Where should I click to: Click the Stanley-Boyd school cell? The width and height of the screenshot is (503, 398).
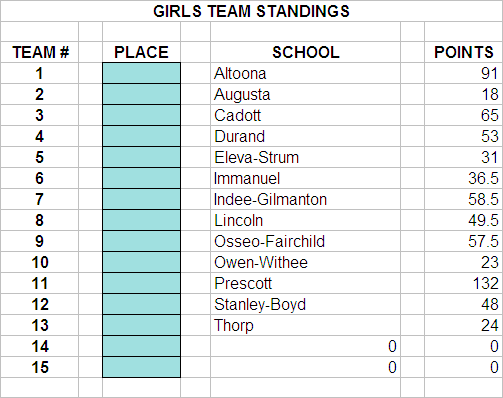pyautogui.click(x=305, y=304)
